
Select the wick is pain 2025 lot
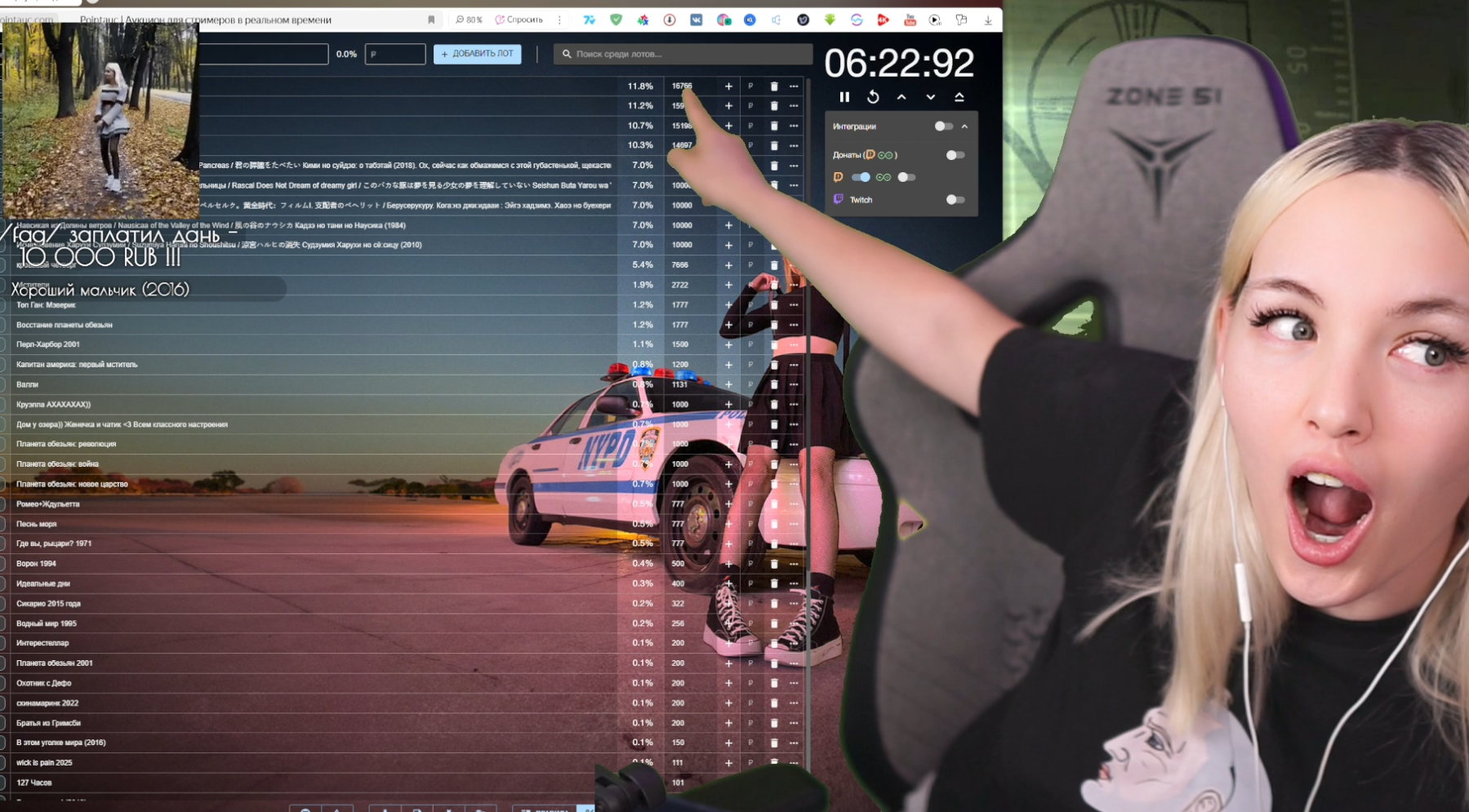tap(44, 763)
